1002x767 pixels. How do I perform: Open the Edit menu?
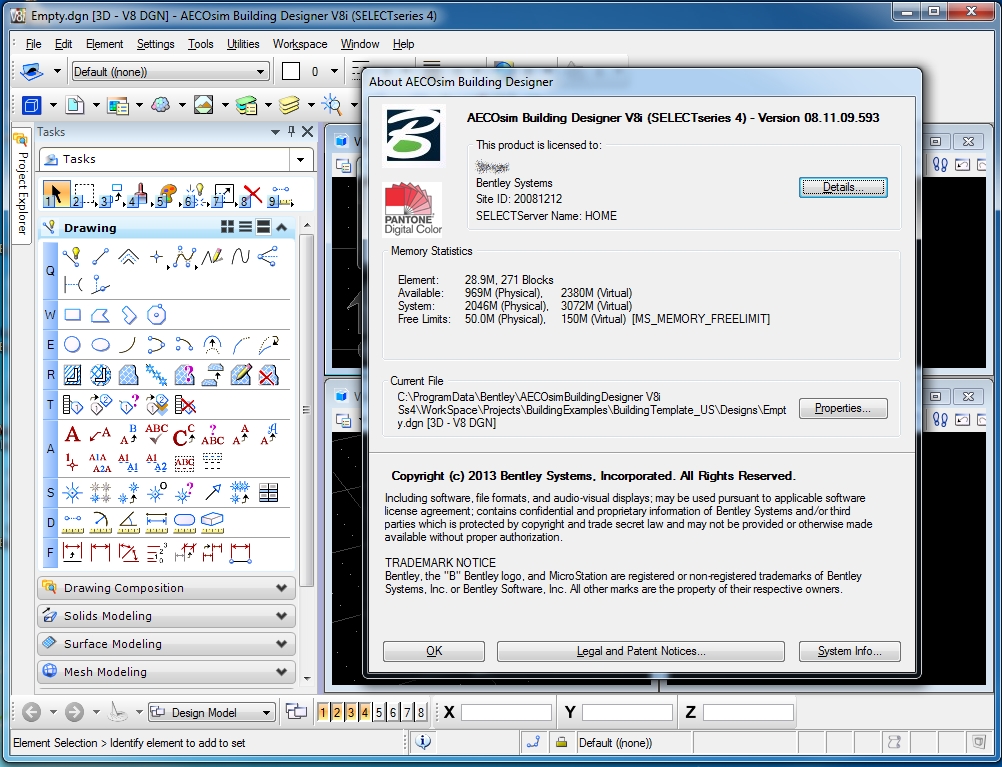pyautogui.click(x=63, y=44)
